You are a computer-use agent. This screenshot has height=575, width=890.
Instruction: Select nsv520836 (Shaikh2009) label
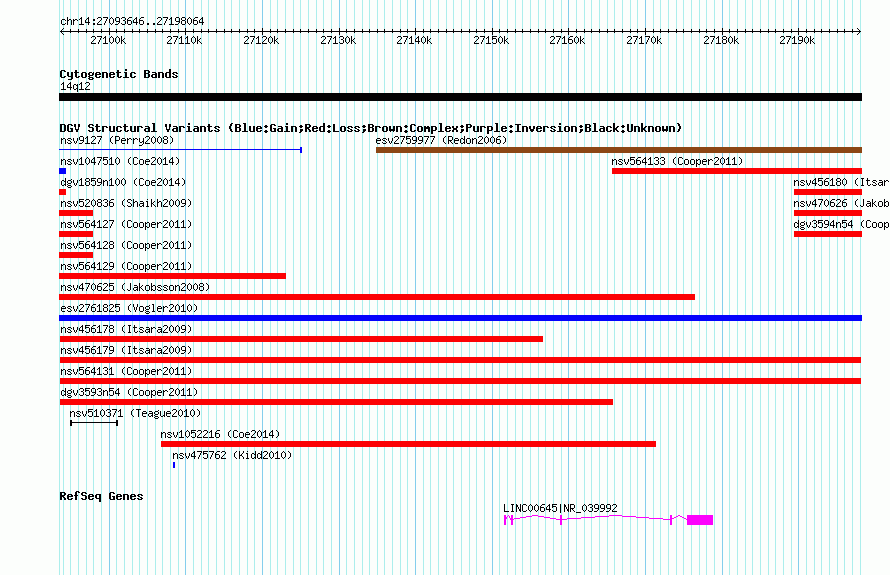126,203
